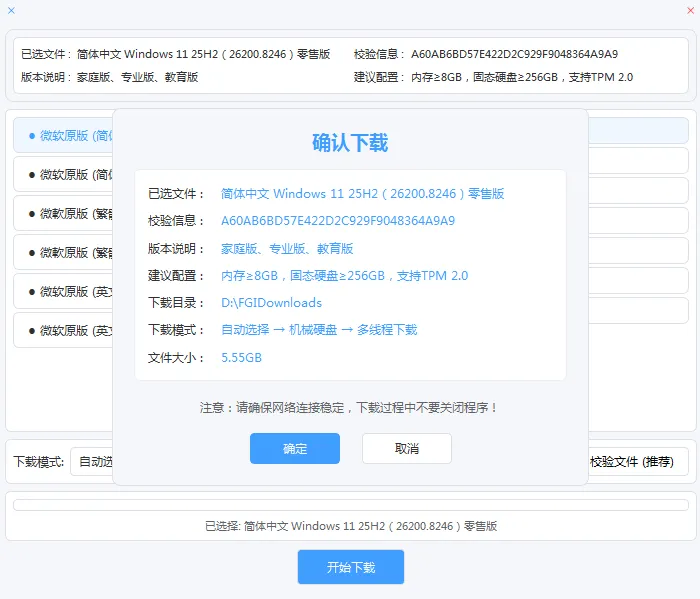Click the dialog text 家庭版、专业版、教育版

[287, 249]
